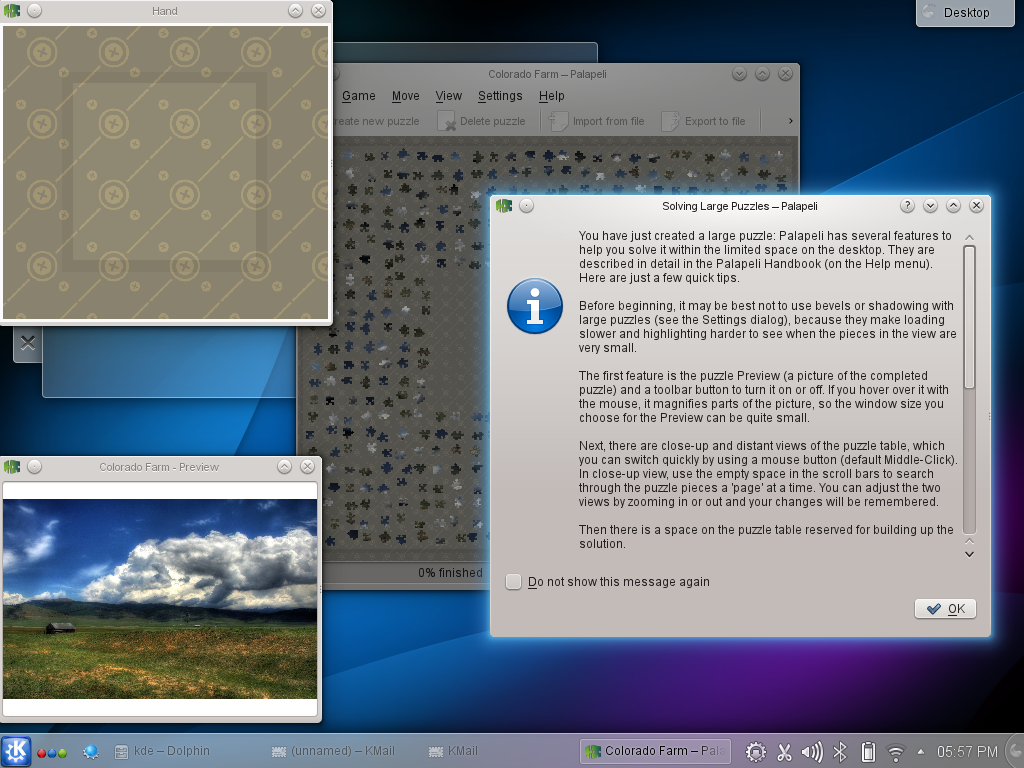This screenshot has height=768, width=1024.
Task: Click the Import from file toolbar icon
Action: [x=558, y=121]
